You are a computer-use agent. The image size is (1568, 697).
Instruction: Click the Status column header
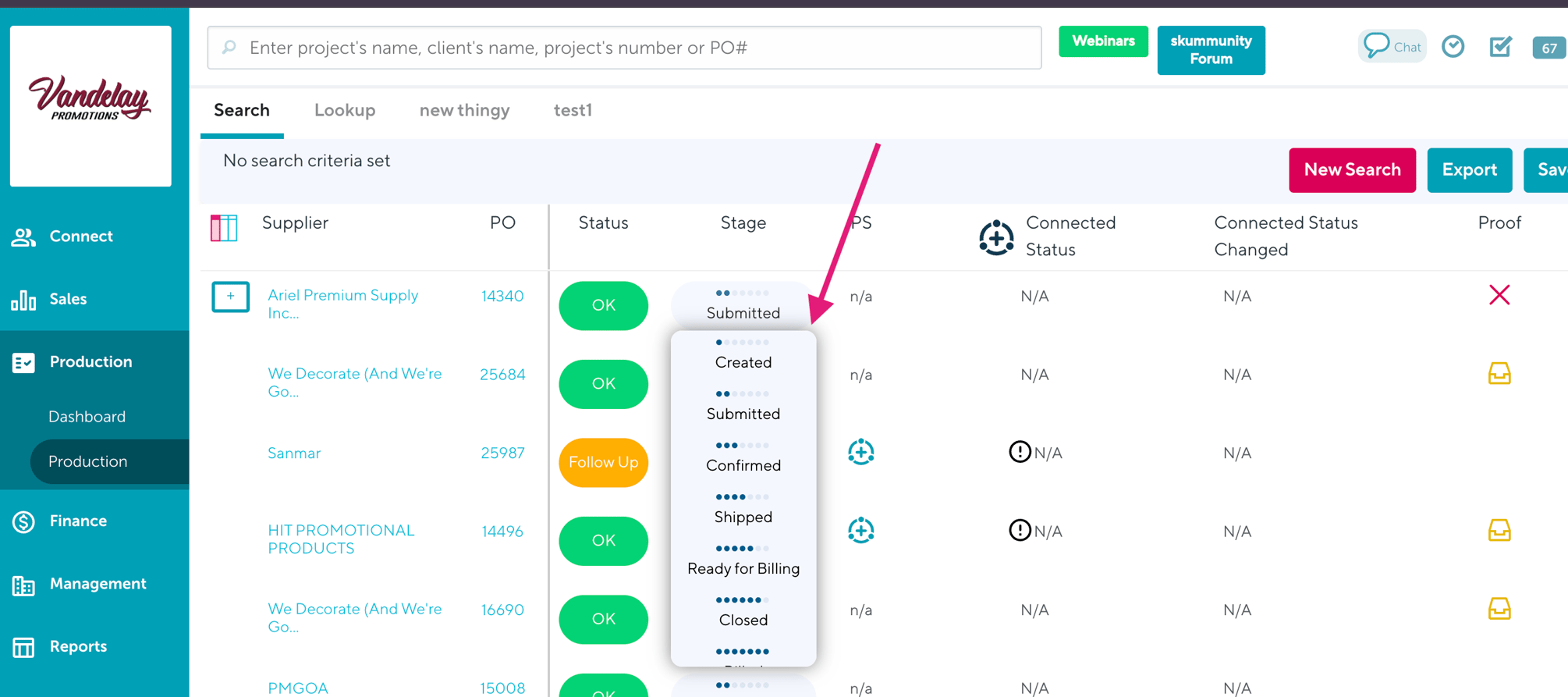coord(603,223)
